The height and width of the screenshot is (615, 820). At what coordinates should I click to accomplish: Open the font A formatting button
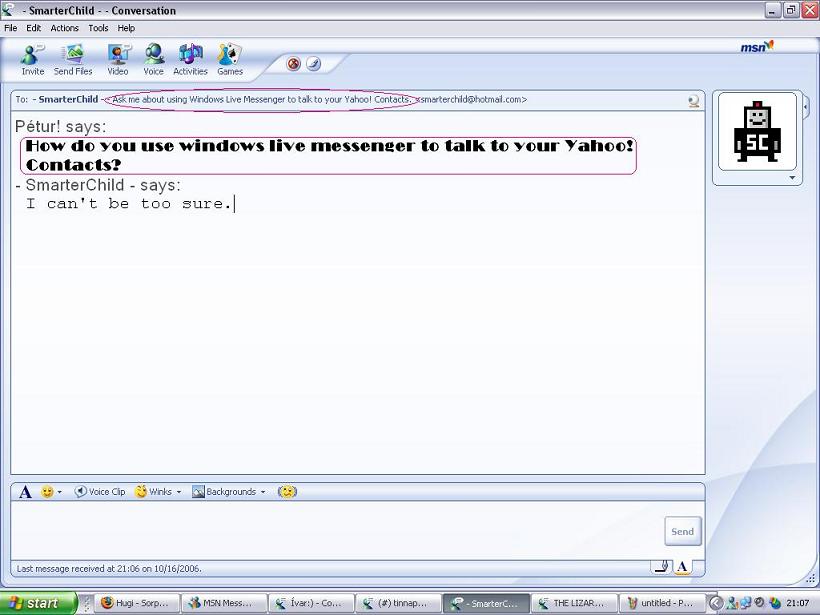pos(25,492)
